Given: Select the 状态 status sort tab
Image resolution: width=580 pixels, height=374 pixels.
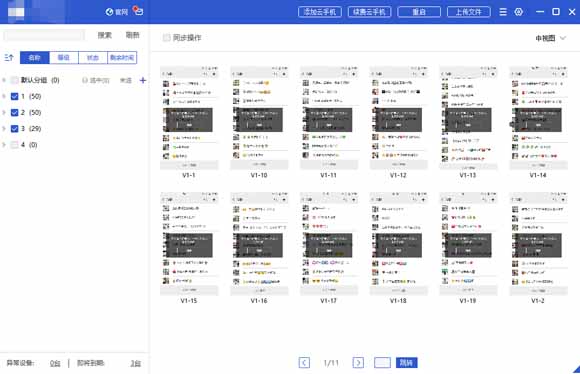Looking at the screenshot, I should tap(93, 57).
